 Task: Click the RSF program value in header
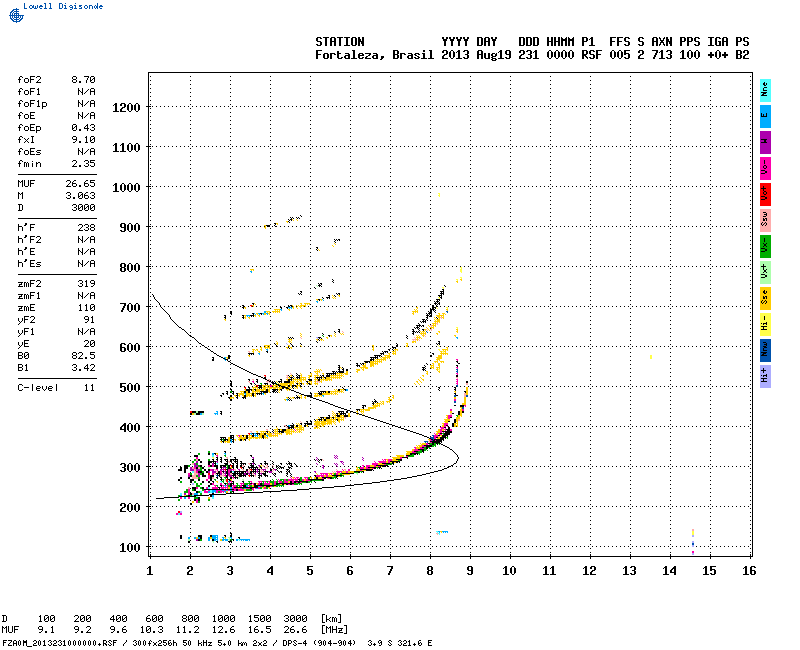(x=591, y=55)
